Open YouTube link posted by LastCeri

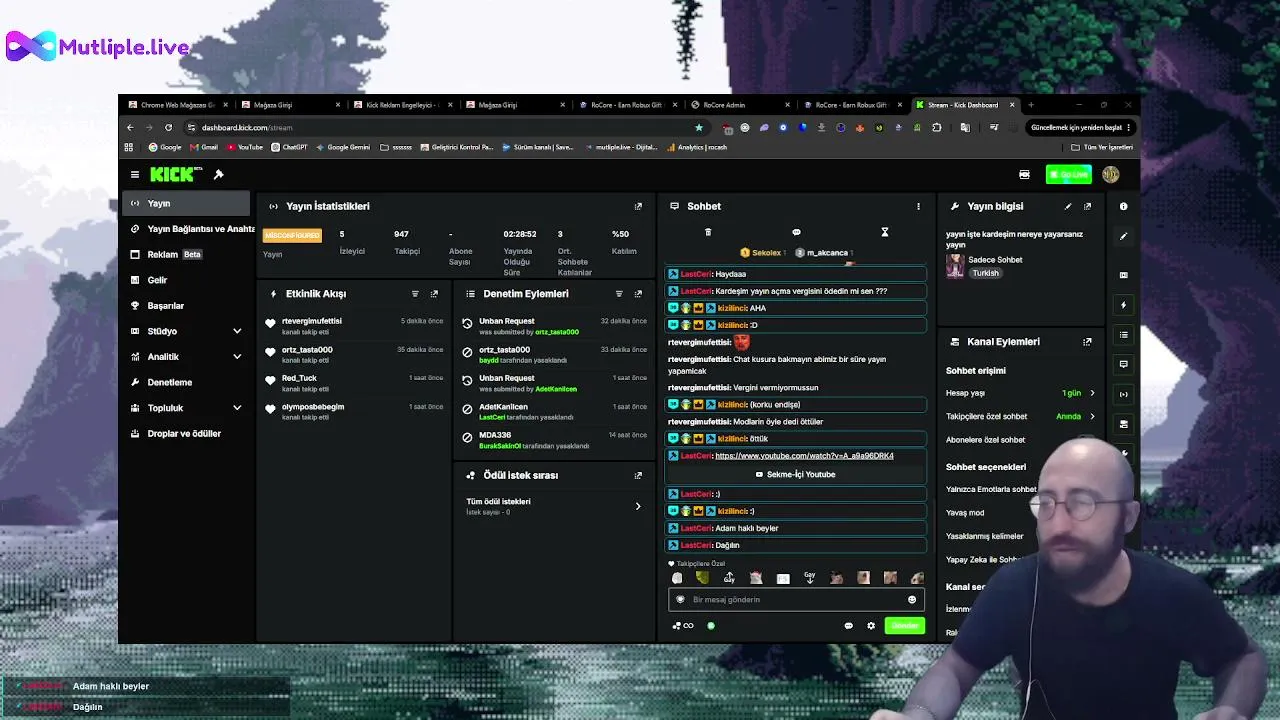[804, 456]
